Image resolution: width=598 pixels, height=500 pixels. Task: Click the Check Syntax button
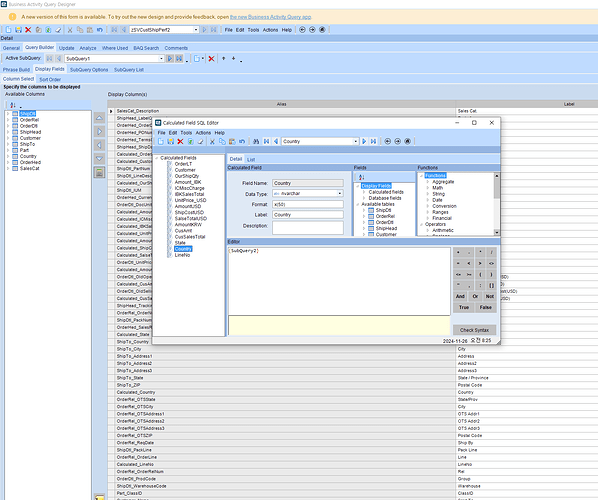pyautogui.click(x=474, y=330)
